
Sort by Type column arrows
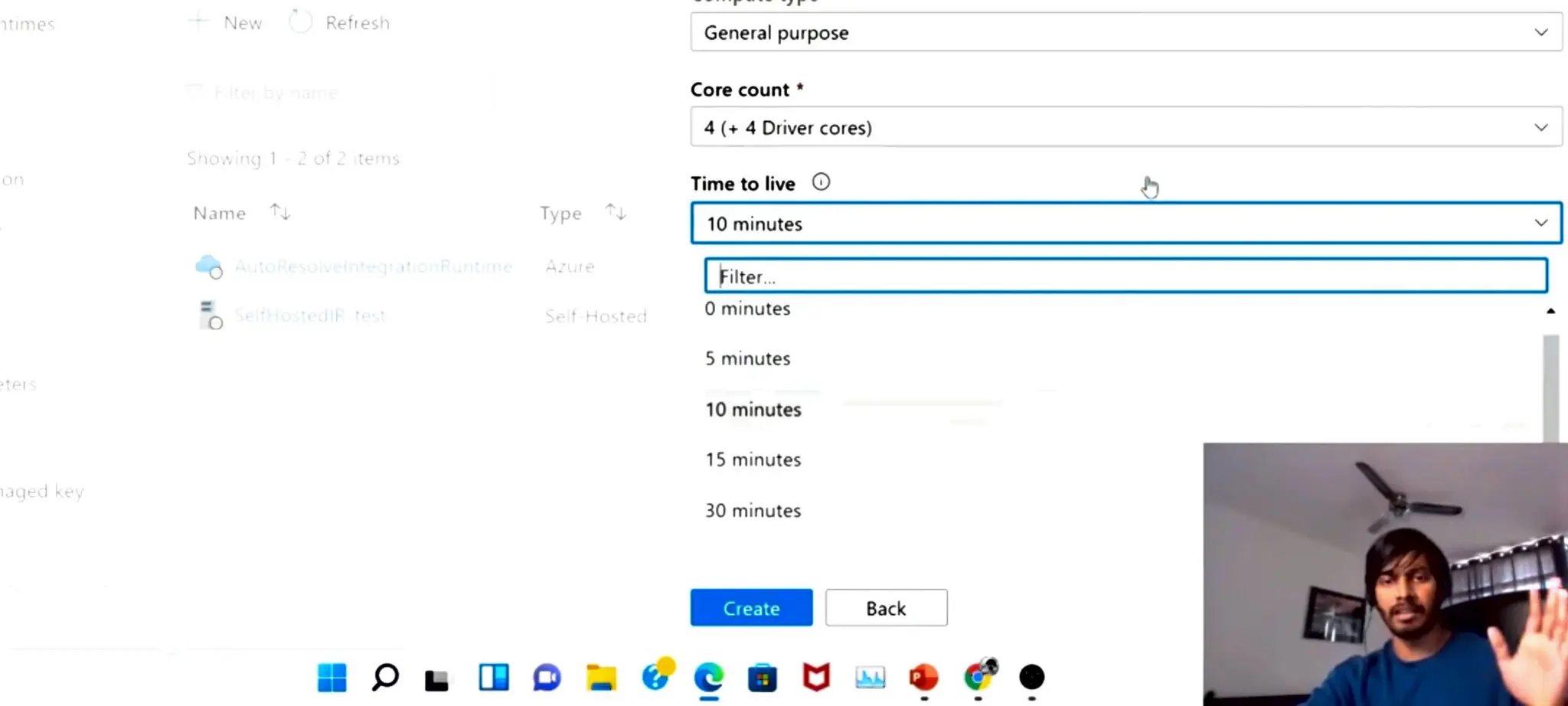tap(616, 212)
